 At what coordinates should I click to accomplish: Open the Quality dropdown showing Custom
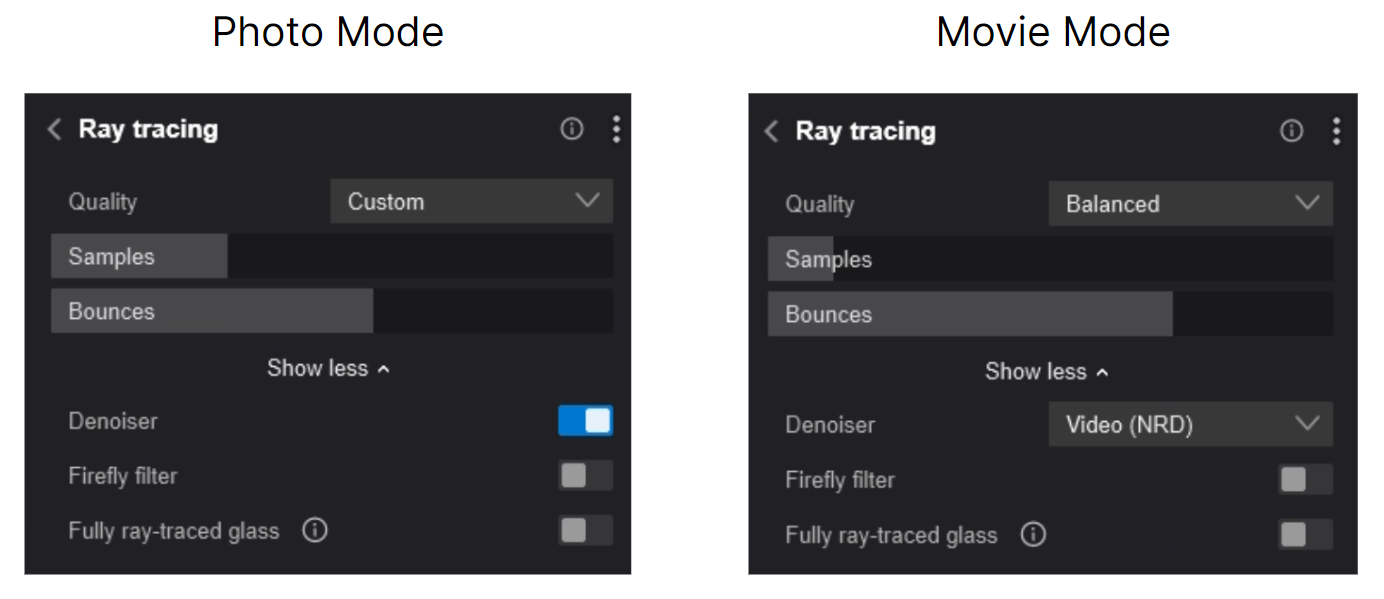471,202
